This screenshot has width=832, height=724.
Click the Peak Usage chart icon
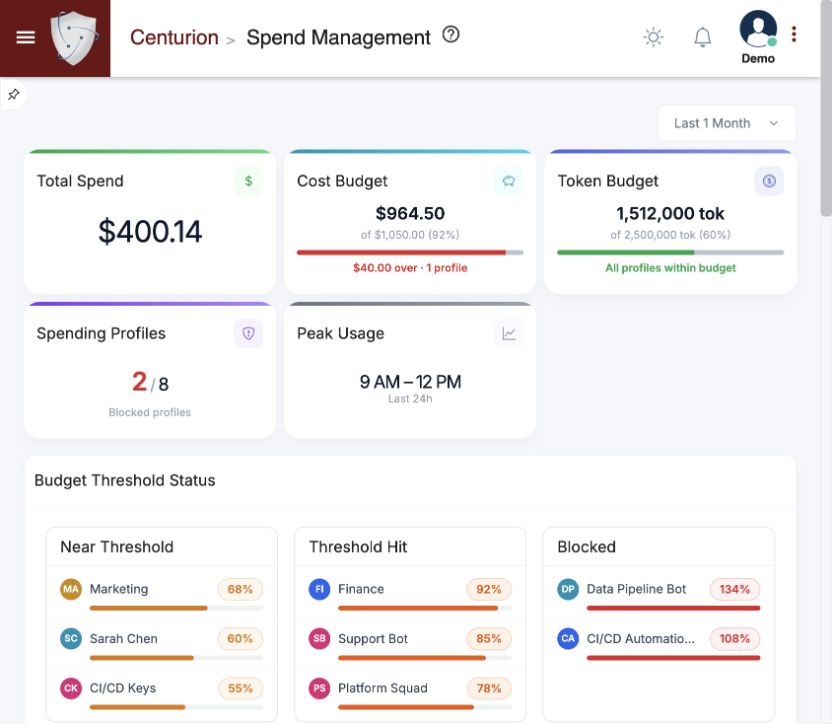(508, 333)
